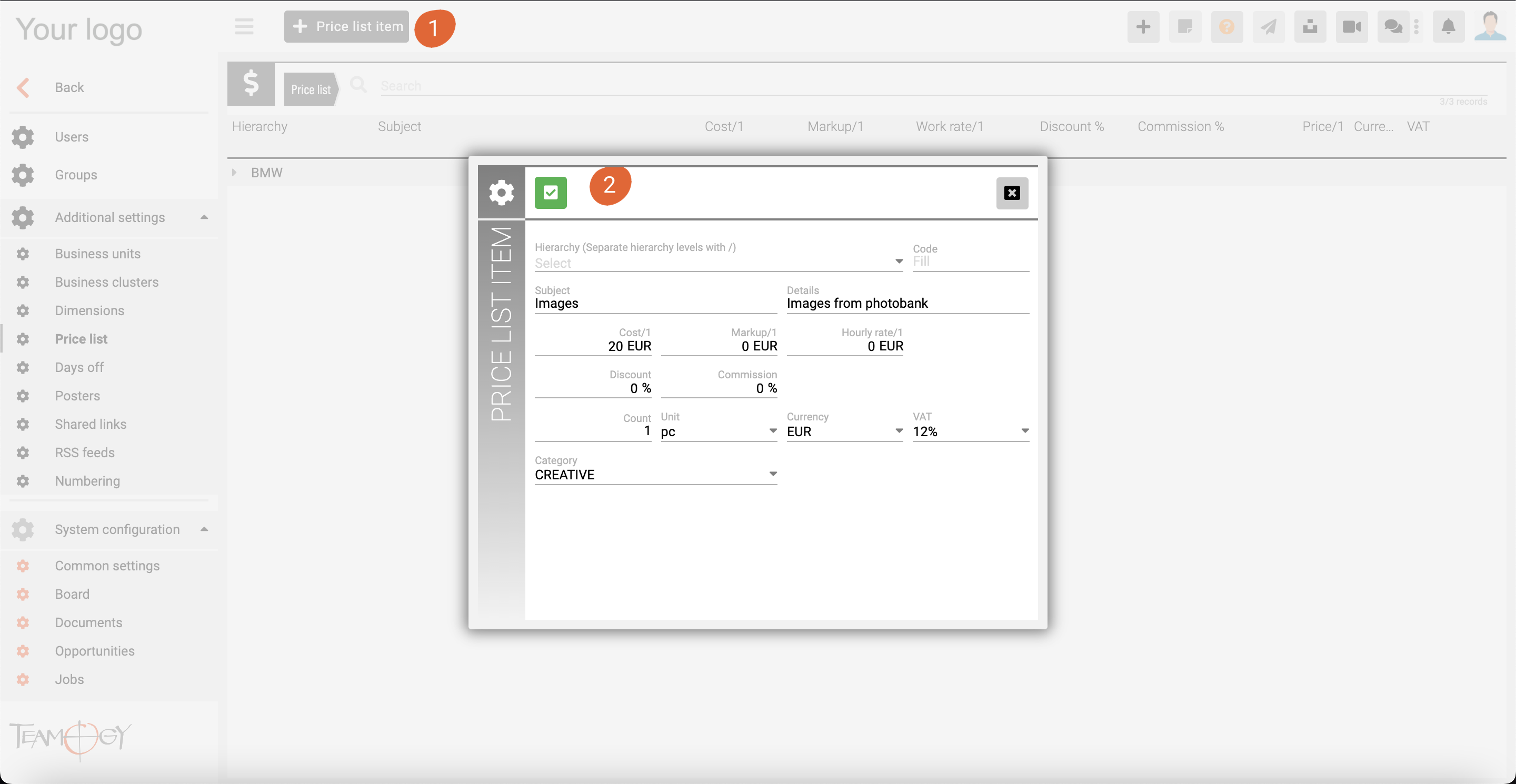The height and width of the screenshot is (784, 1516).
Task: Click the search magnifier icon
Action: (358, 85)
